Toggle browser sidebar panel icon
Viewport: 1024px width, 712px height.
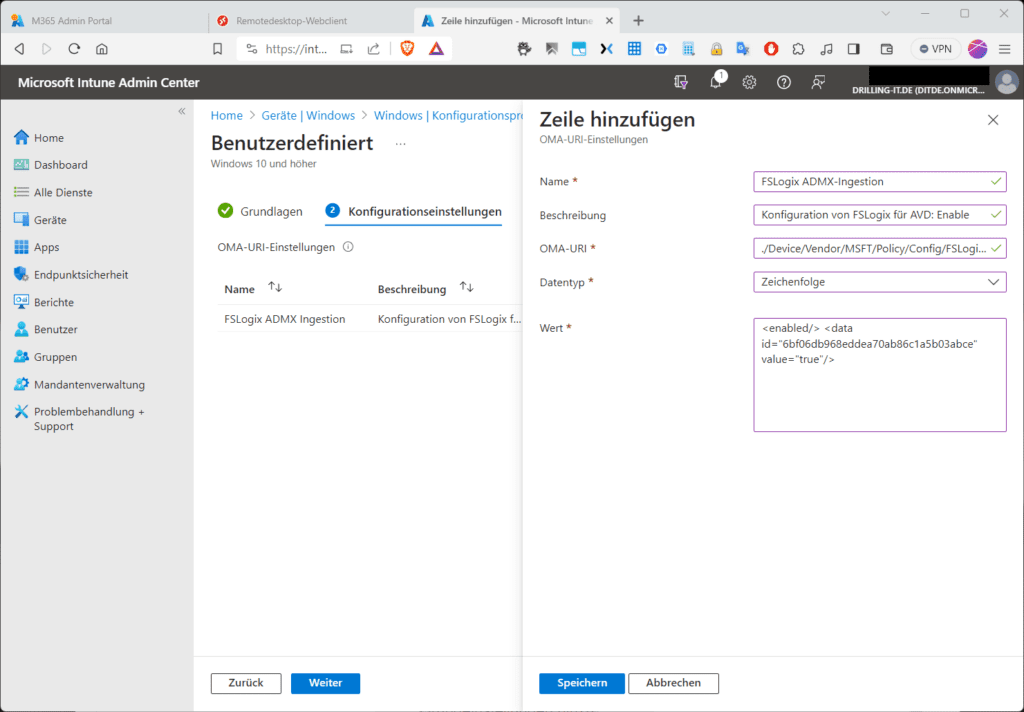pos(854,49)
